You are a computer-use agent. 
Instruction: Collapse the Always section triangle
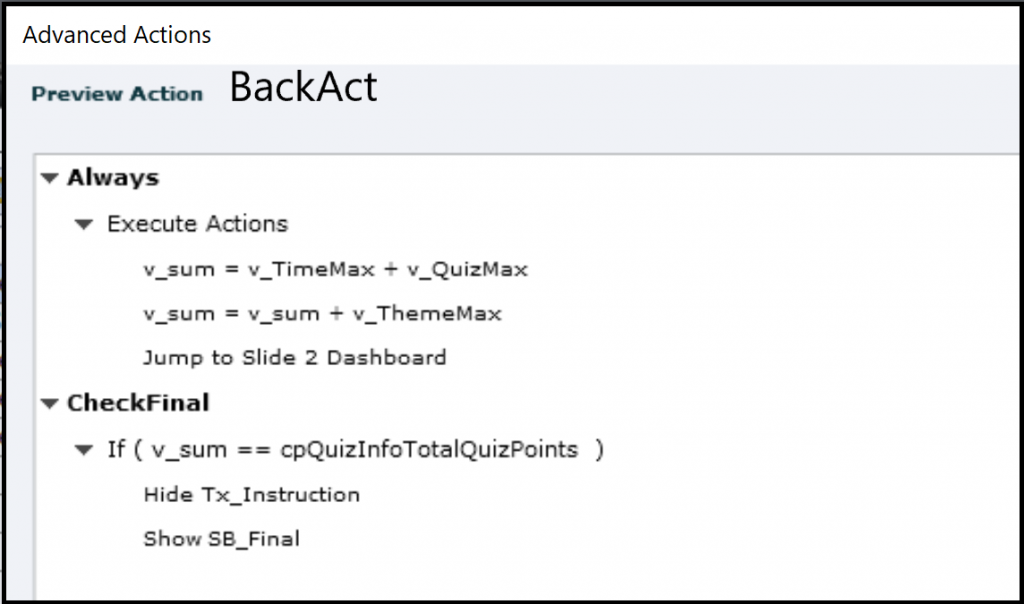click(x=49, y=179)
